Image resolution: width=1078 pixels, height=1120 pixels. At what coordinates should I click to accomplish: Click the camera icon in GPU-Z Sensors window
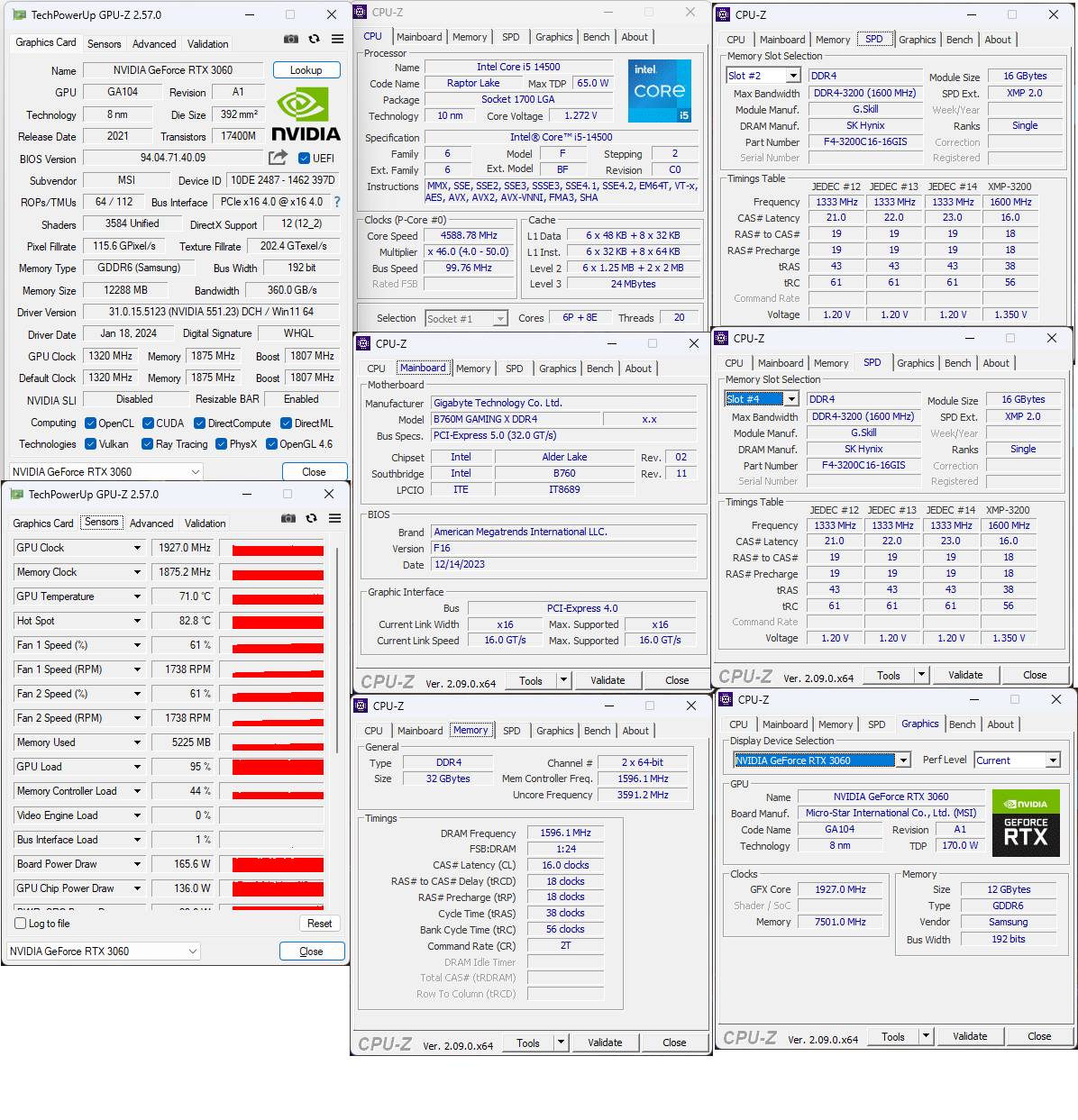point(288,518)
